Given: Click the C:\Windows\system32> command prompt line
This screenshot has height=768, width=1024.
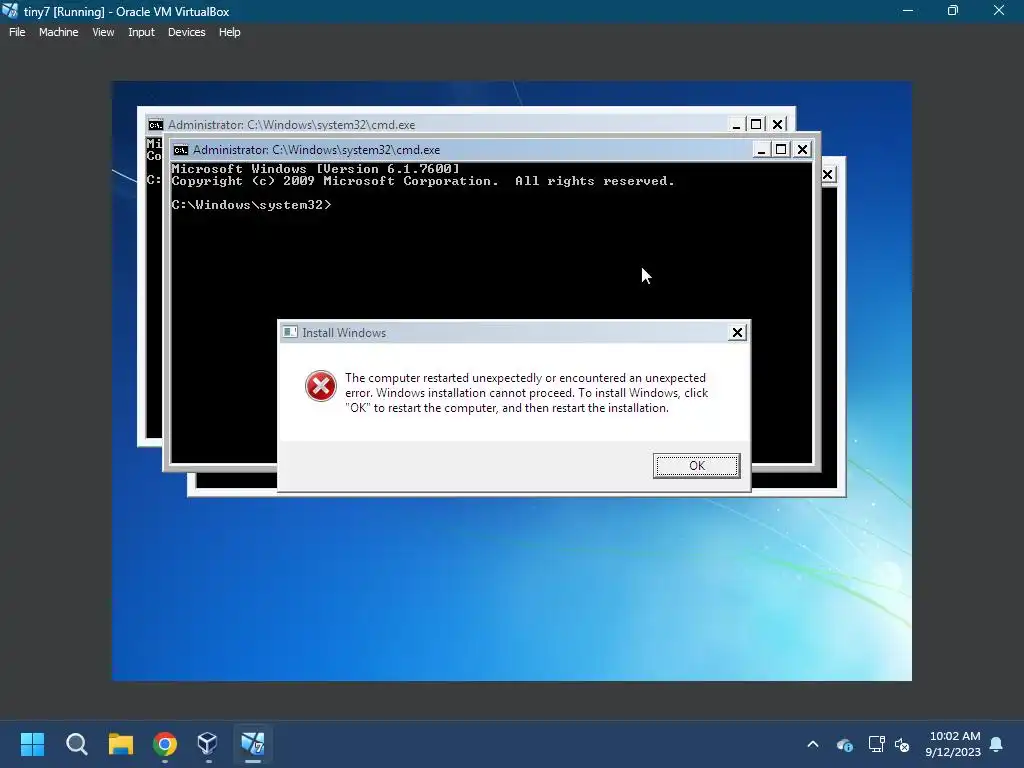Looking at the screenshot, I should tap(251, 205).
